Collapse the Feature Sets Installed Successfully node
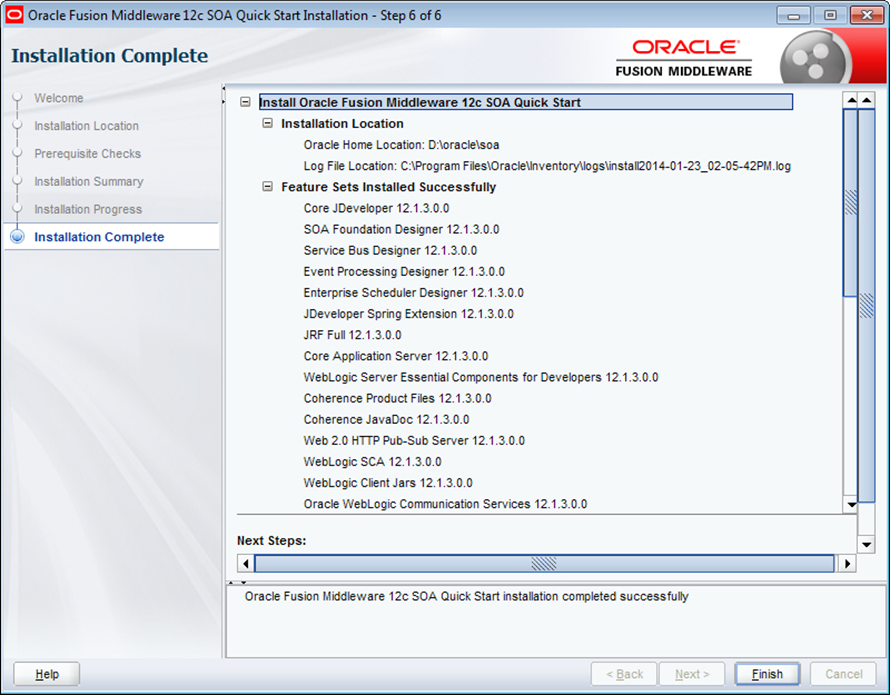The image size is (890, 695). tap(267, 187)
